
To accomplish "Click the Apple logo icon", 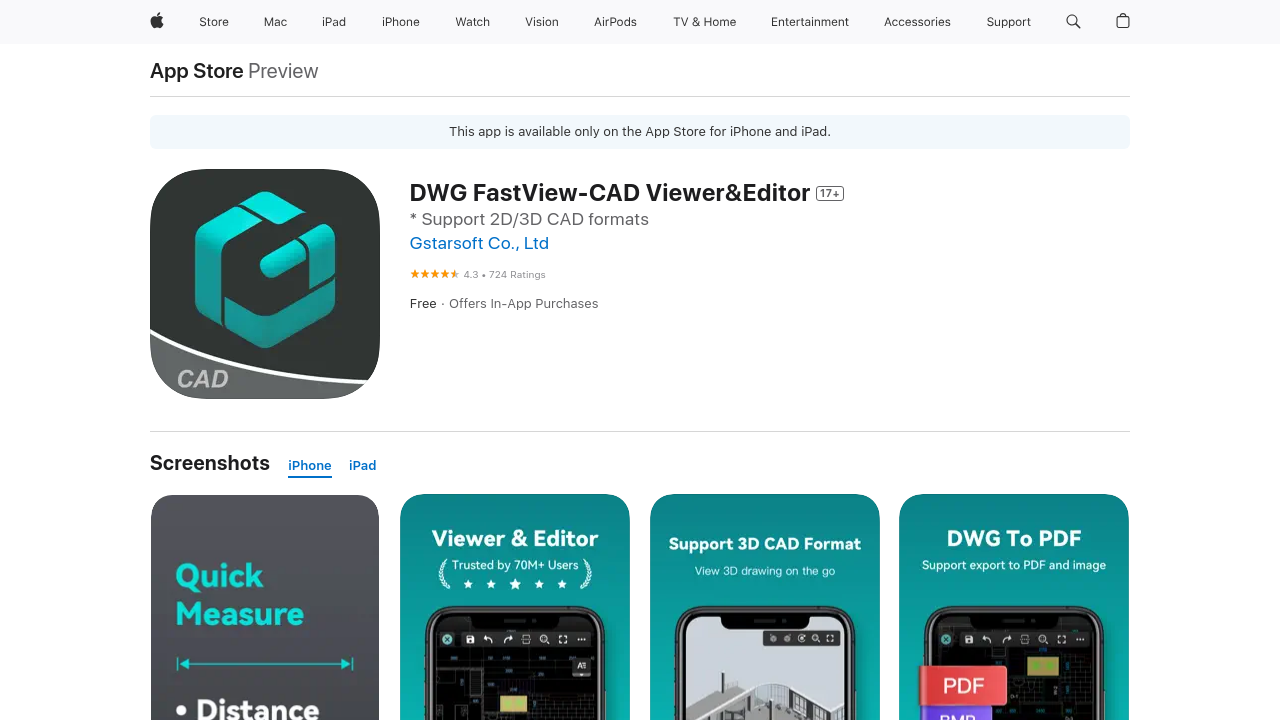I will coord(157,21).
